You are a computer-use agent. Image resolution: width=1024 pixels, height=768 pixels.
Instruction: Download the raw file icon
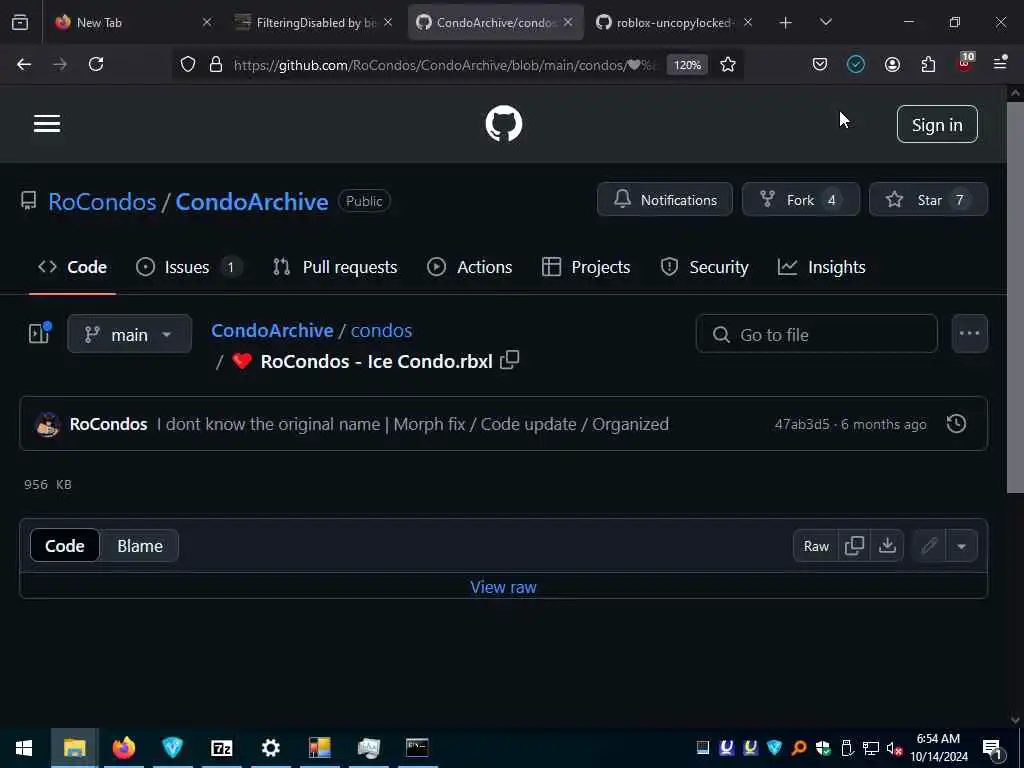pyautogui.click(x=887, y=545)
